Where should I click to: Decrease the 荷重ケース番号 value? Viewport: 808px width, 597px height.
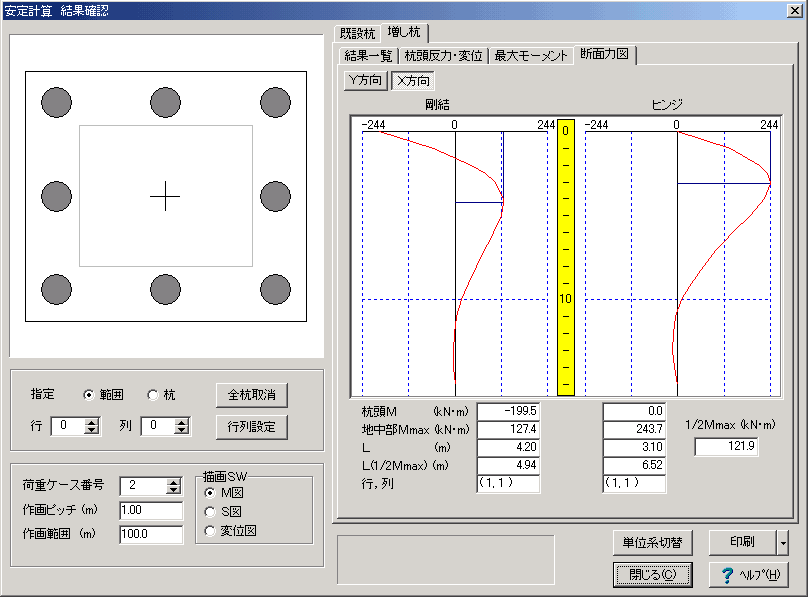[x=174, y=490]
